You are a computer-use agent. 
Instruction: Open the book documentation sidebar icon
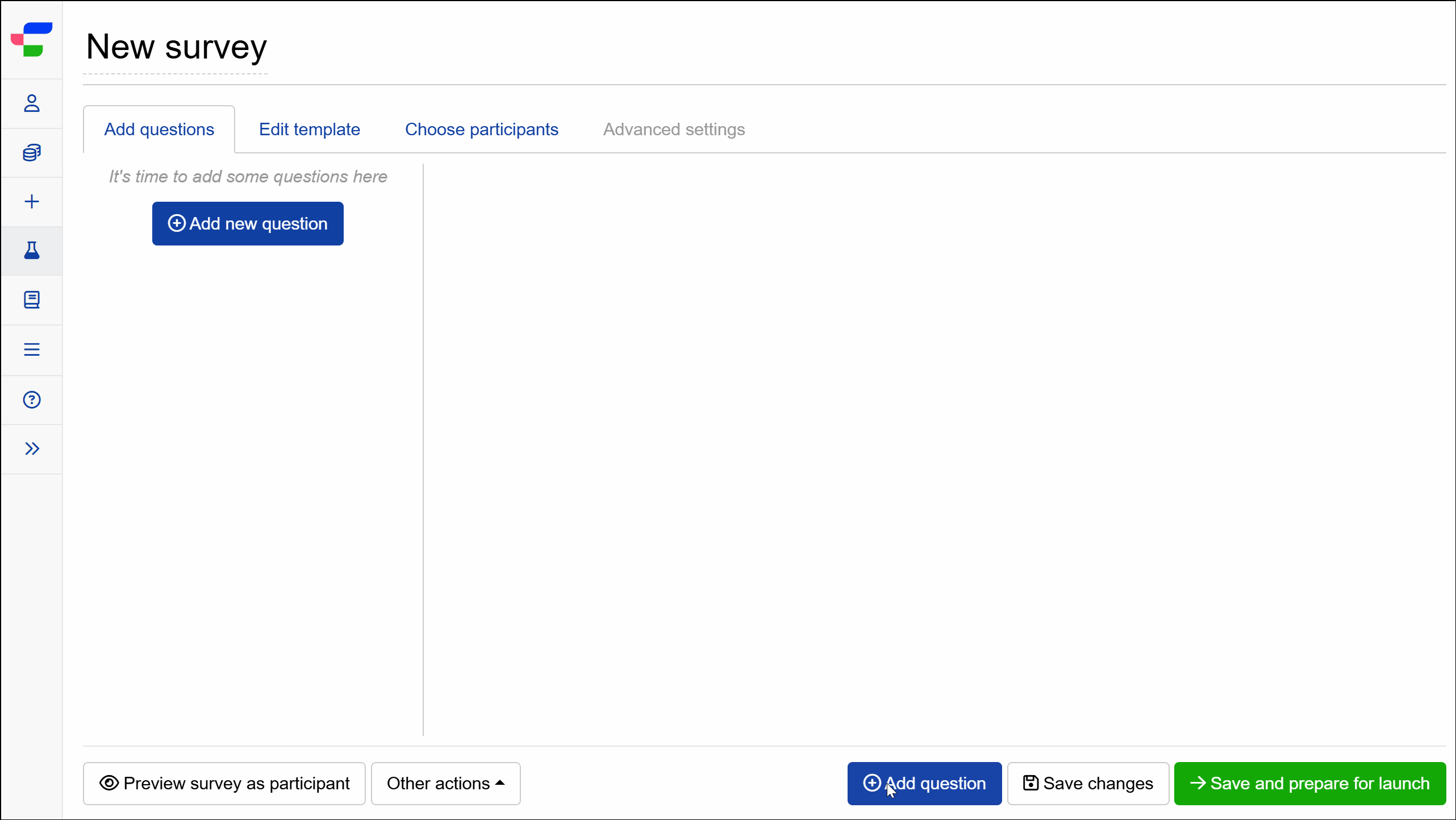[x=32, y=300]
